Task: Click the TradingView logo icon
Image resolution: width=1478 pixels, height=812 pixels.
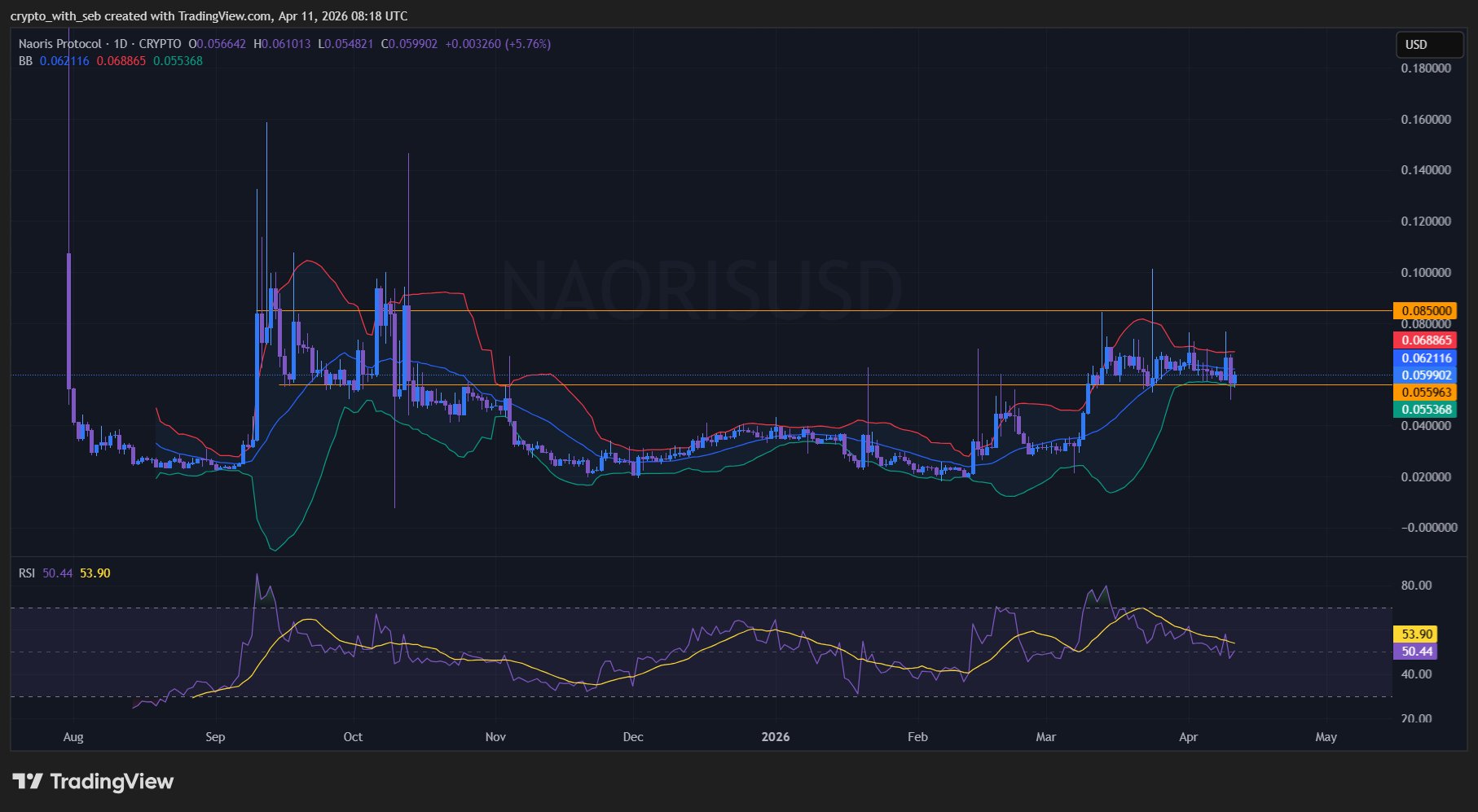Action: (28, 782)
